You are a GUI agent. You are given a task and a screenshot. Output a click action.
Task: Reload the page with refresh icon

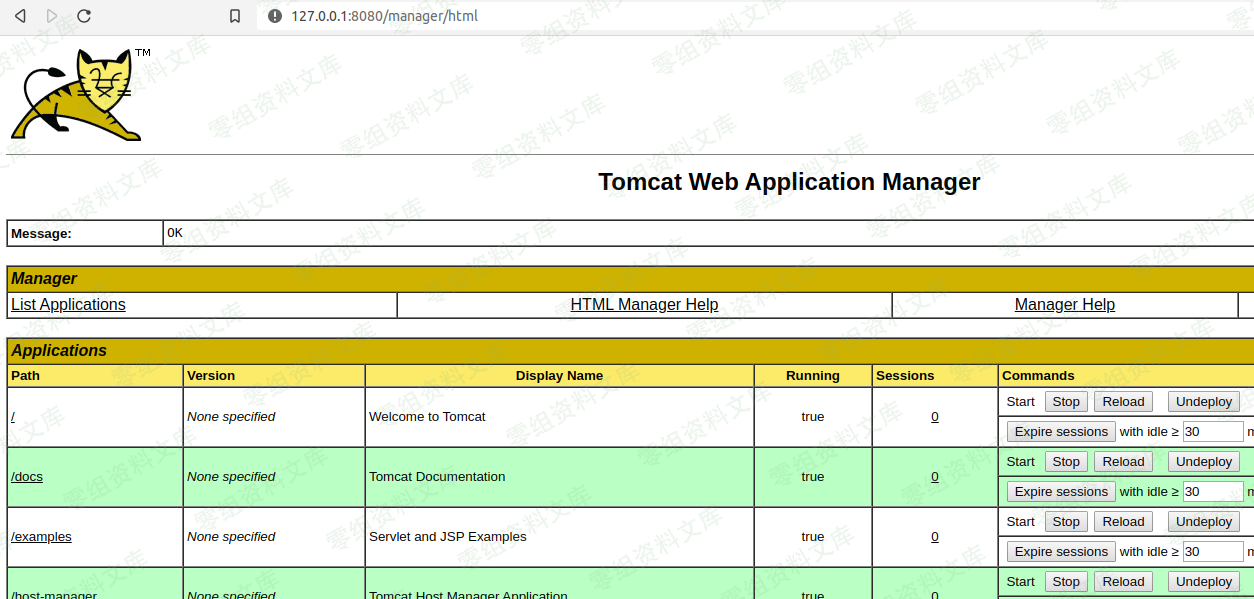(x=84, y=16)
